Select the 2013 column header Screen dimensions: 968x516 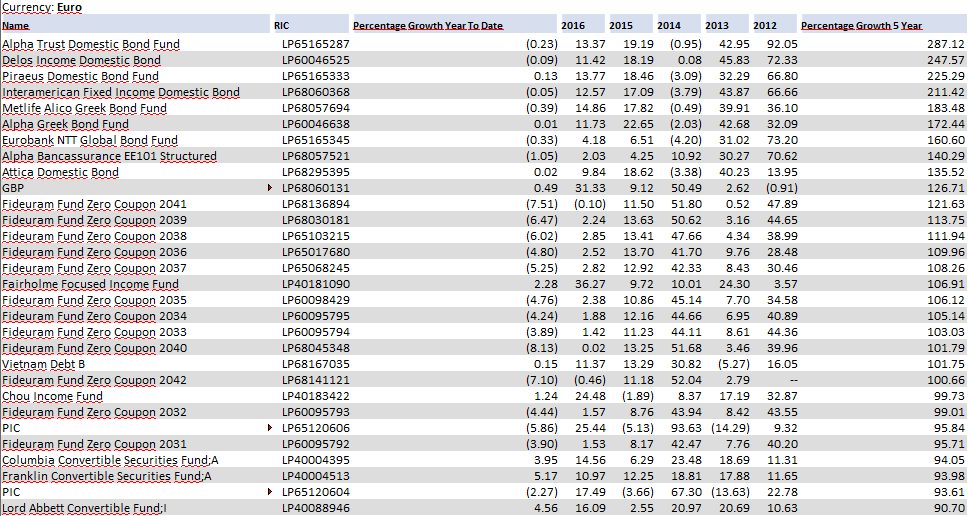[x=727, y=26]
